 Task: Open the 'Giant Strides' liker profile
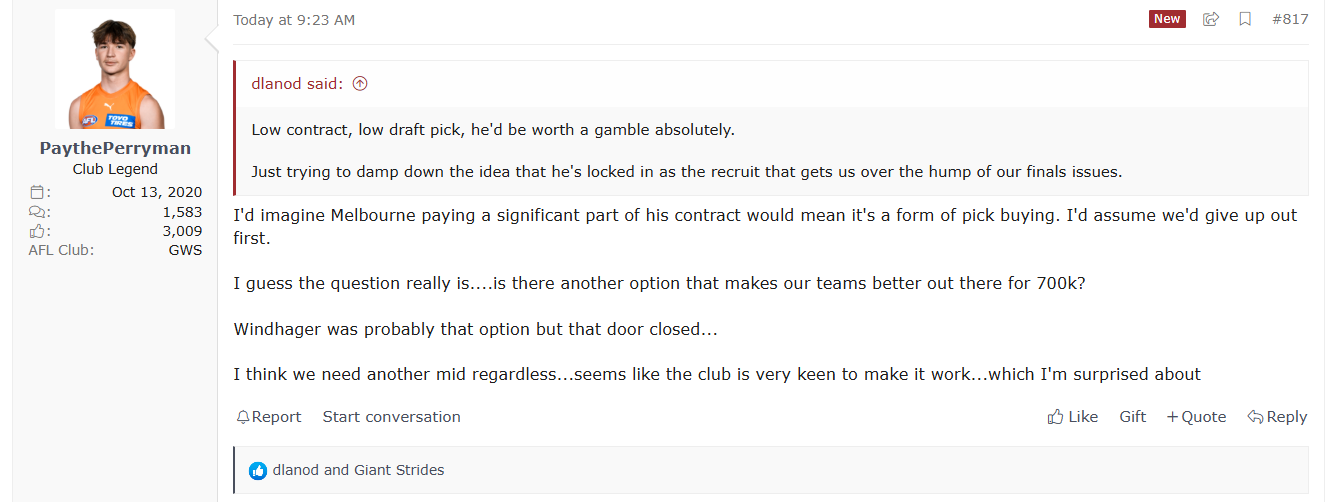coord(399,470)
